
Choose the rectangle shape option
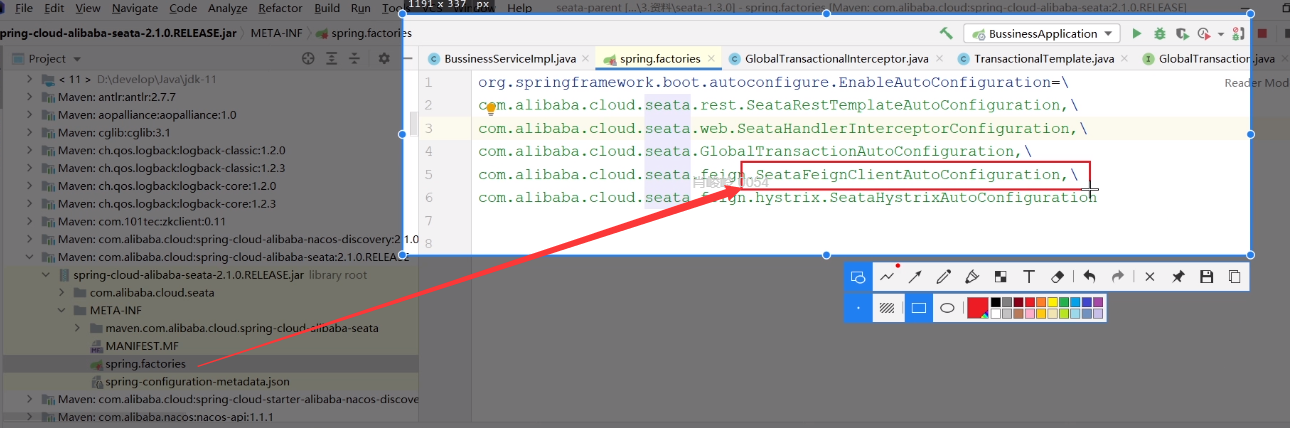click(918, 308)
